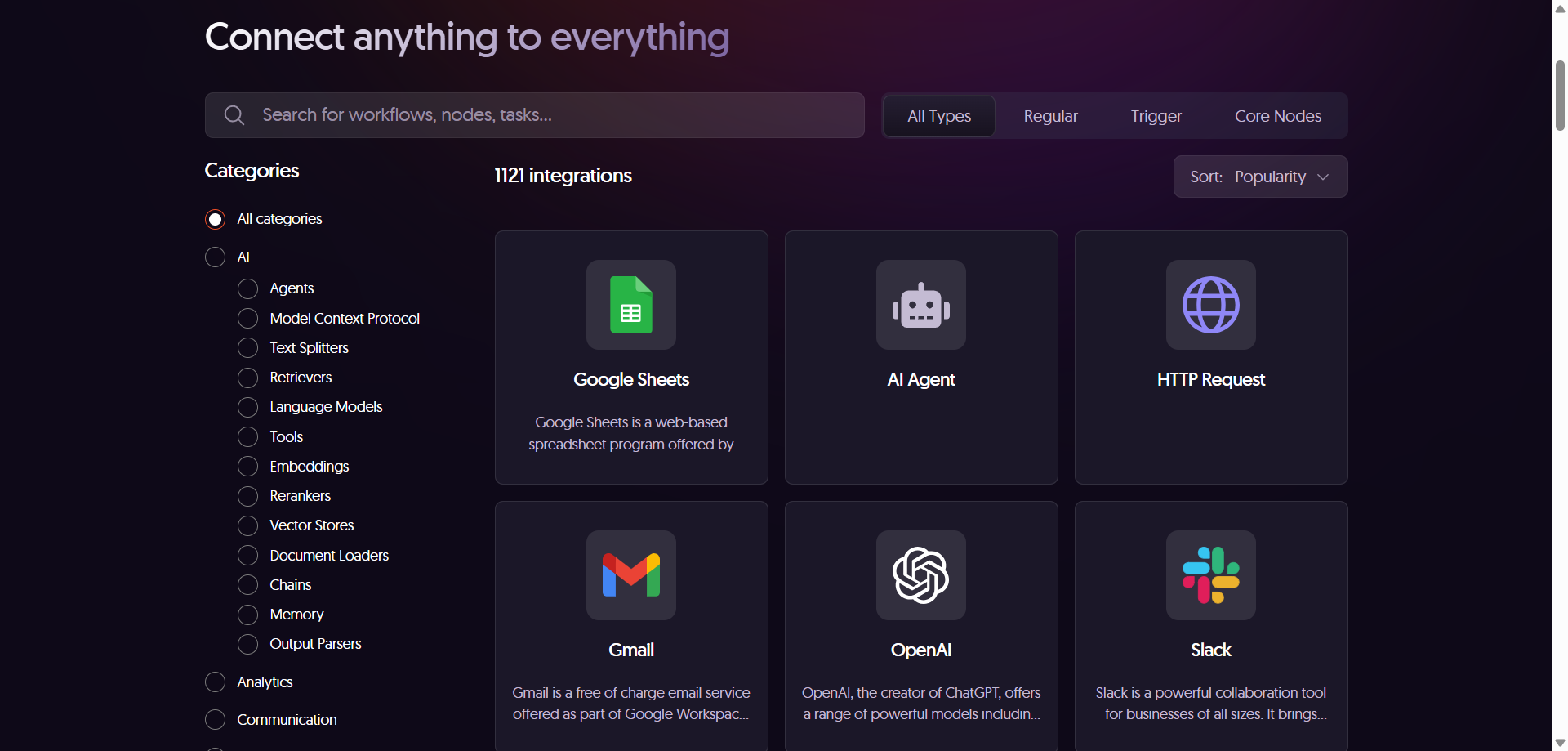The height and width of the screenshot is (751, 1568).
Task: Click the scrollbar up arrow
Action: click(1560, 8)
